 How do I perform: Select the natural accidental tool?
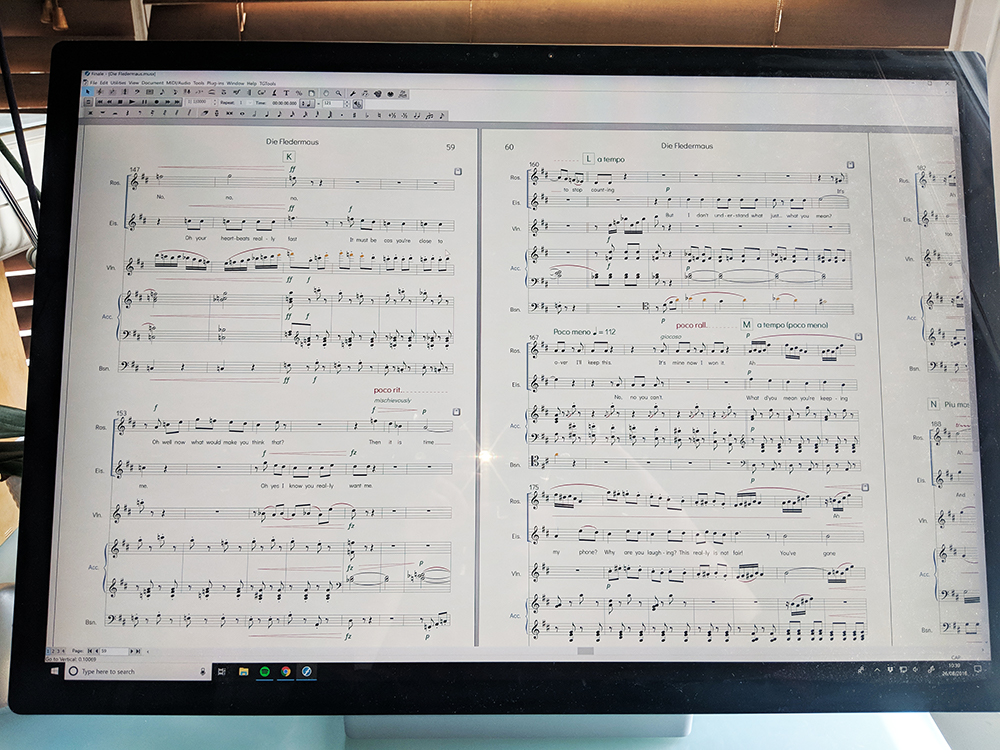(x=379, y=115)
